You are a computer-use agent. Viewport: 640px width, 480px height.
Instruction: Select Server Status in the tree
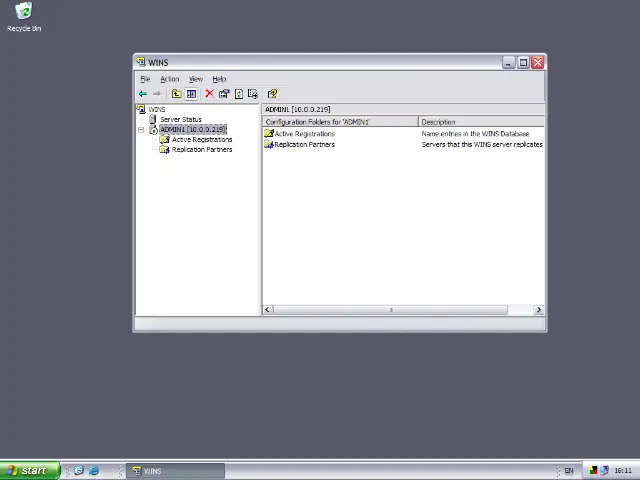(181, 119)
